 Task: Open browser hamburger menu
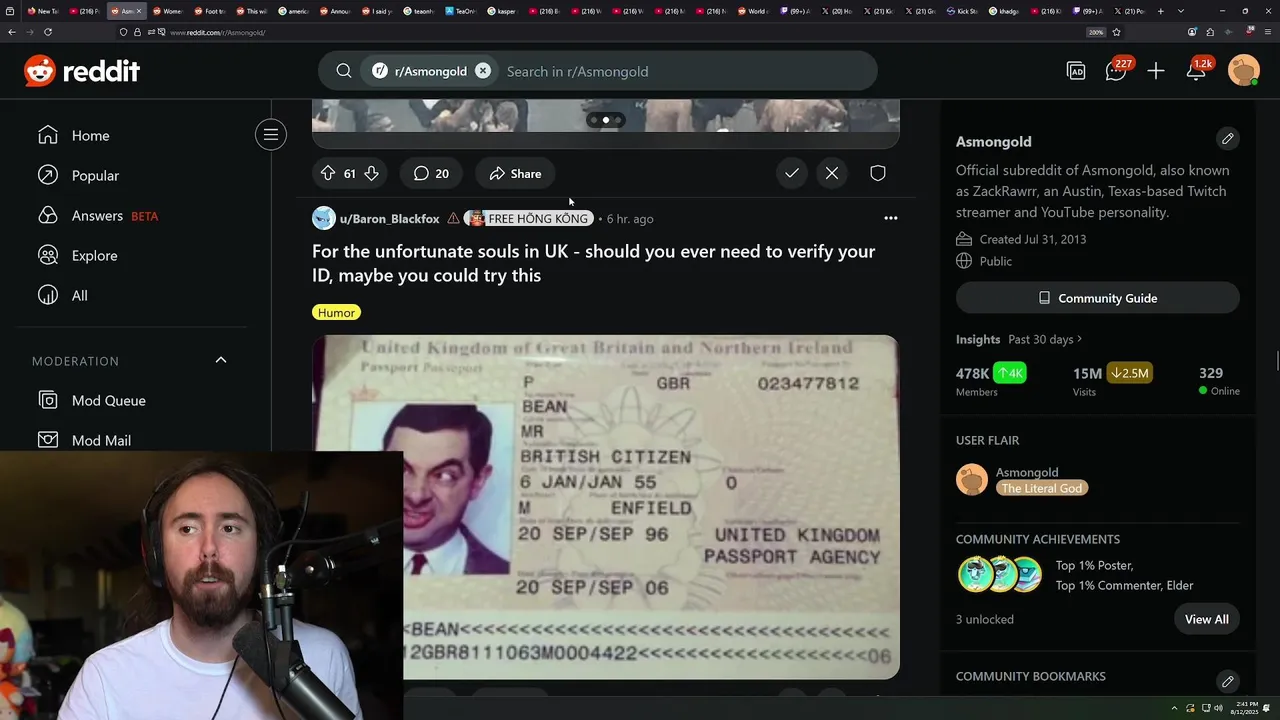click(x=1268, y=32)
